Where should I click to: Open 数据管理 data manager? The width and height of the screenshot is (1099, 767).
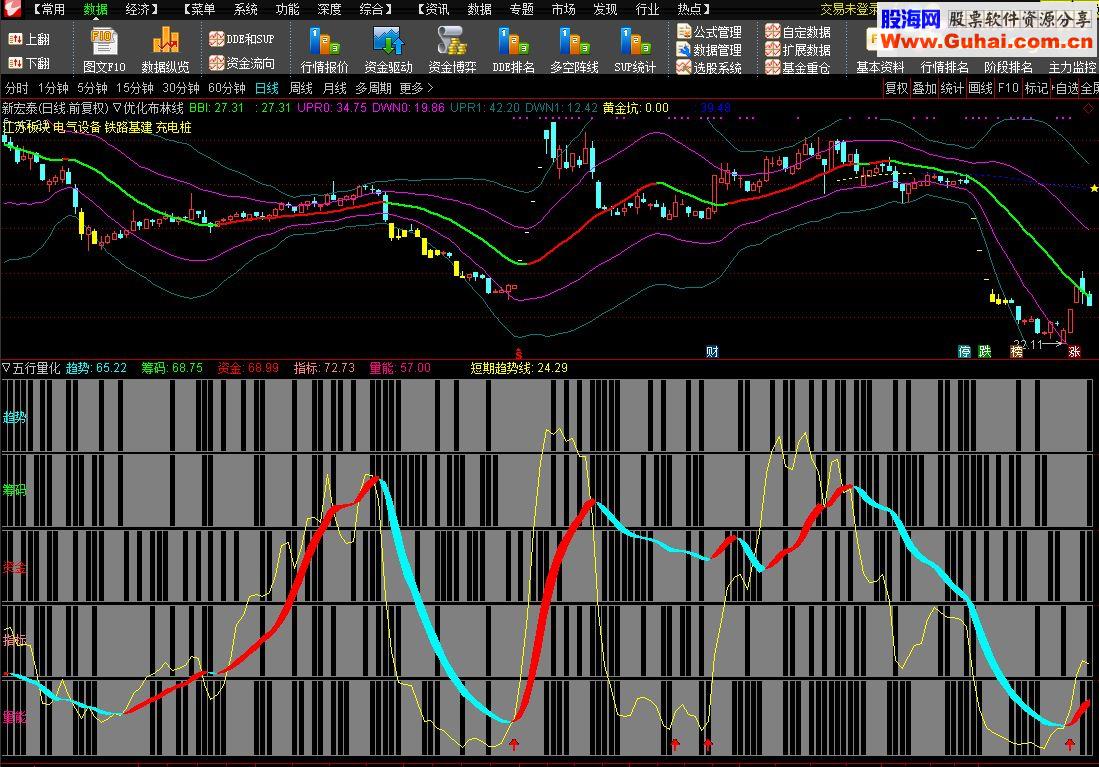point(709,50)
